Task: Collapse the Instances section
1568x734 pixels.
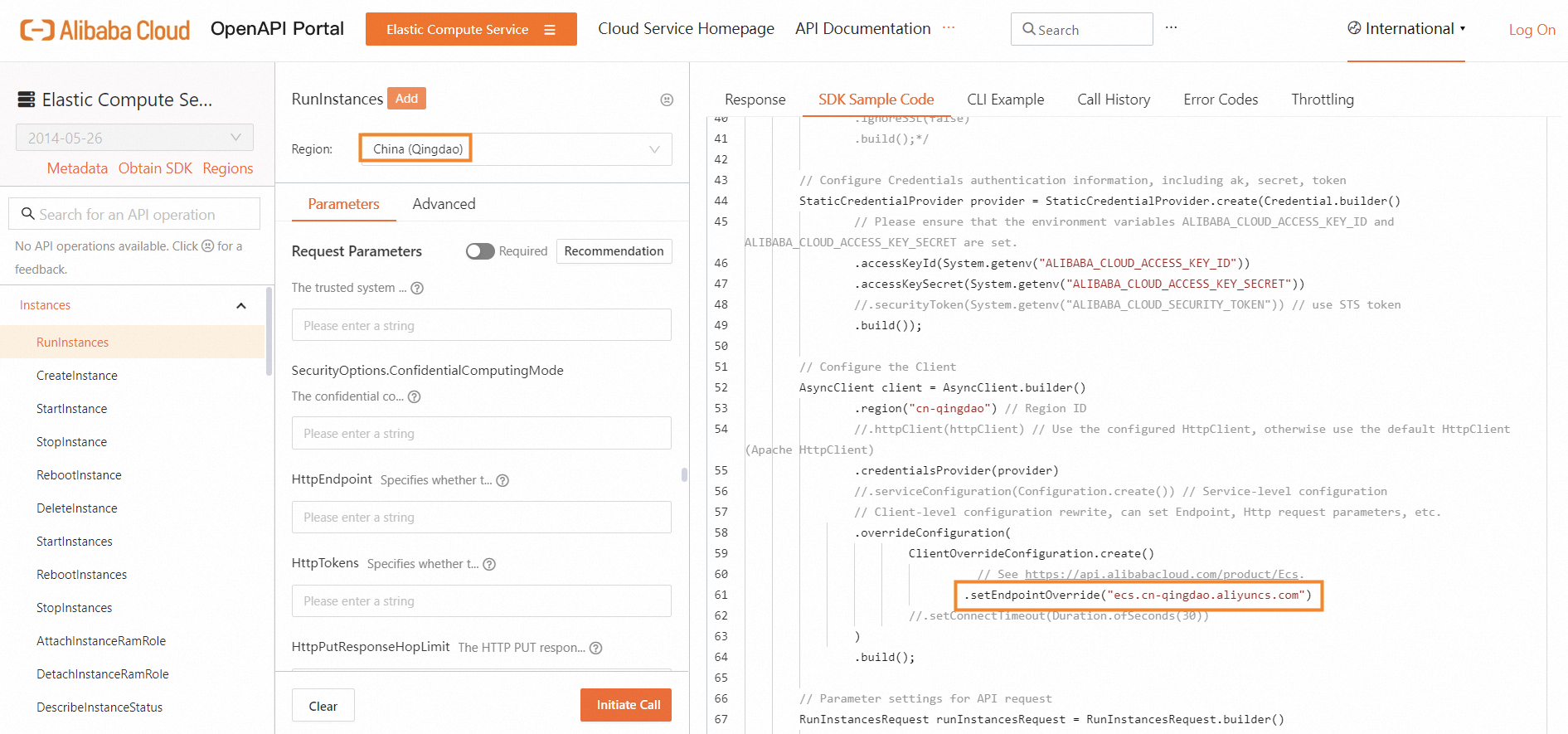Action: tap(241, 306)
